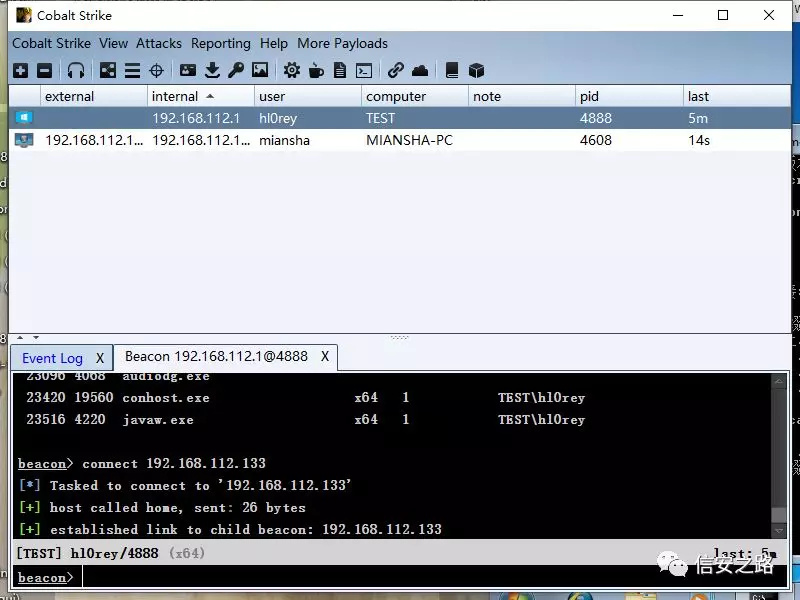Open the Reporting menu

pos(221,43)
